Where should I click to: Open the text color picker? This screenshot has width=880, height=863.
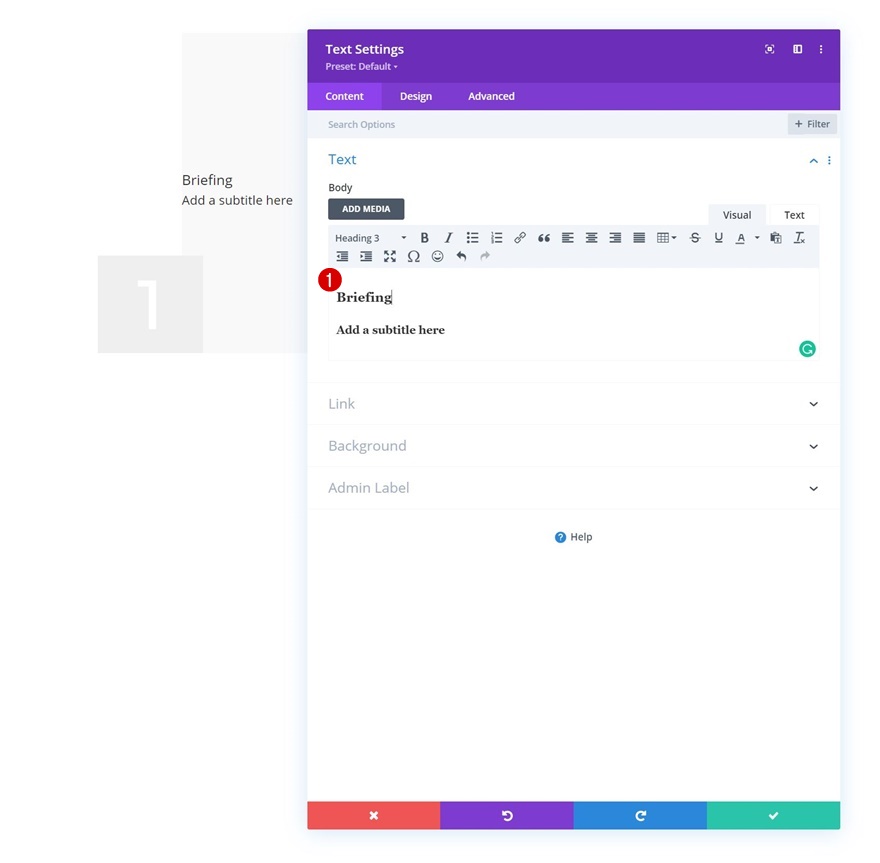[741, 238]
